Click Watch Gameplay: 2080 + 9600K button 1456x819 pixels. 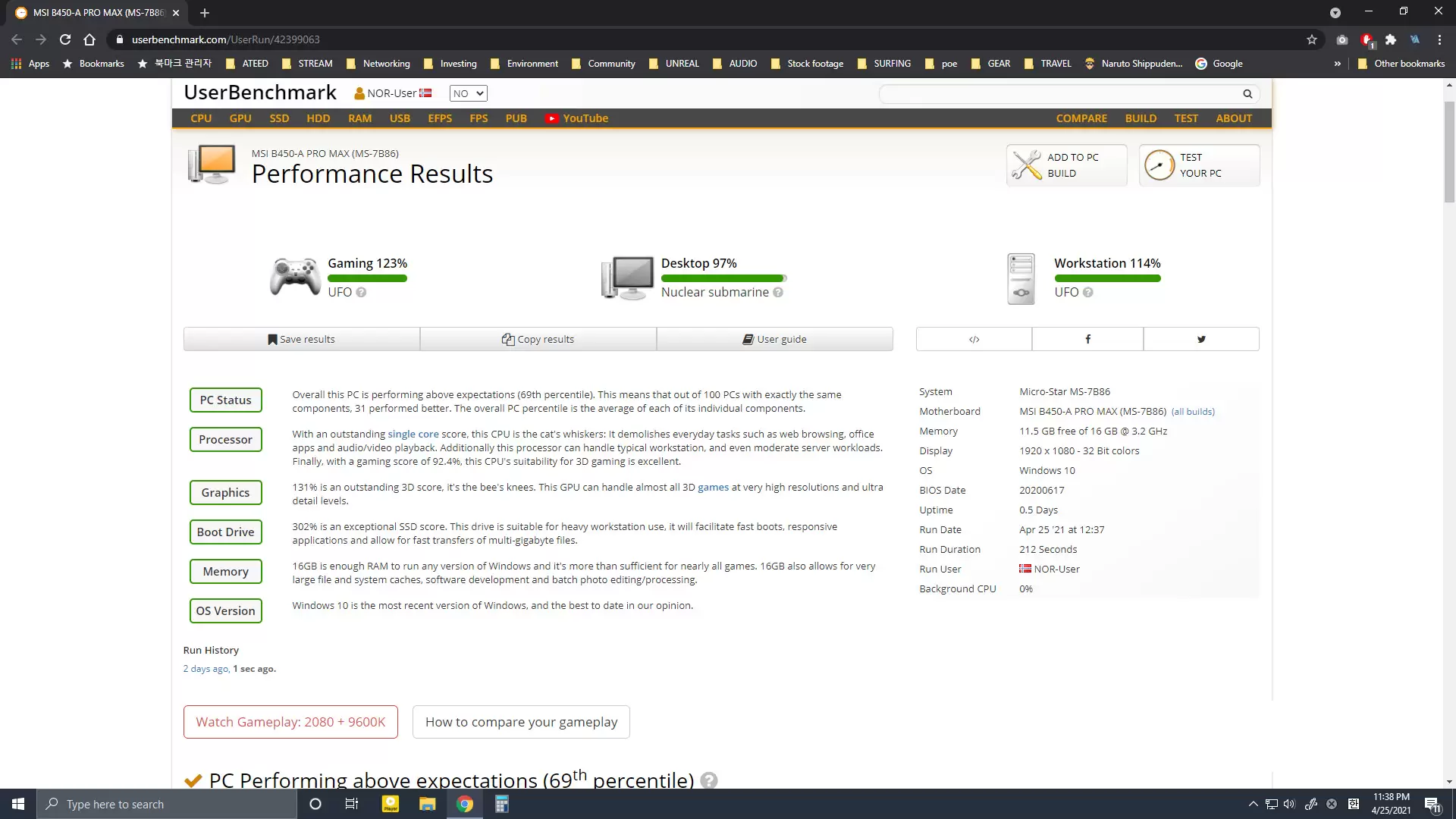(x=290, y=722)
